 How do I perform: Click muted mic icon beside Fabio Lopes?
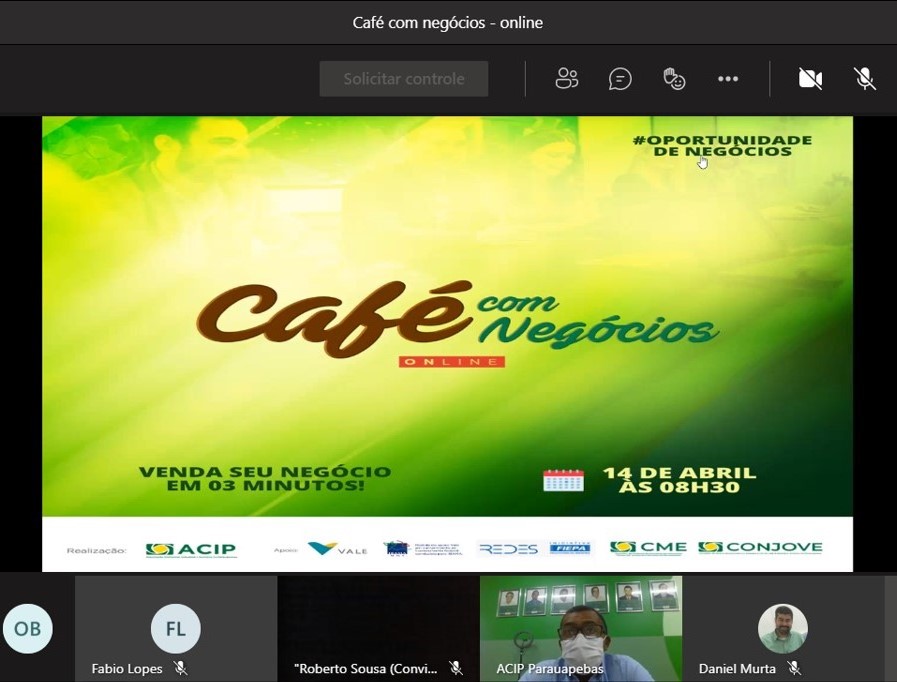(x=181, y=668)
